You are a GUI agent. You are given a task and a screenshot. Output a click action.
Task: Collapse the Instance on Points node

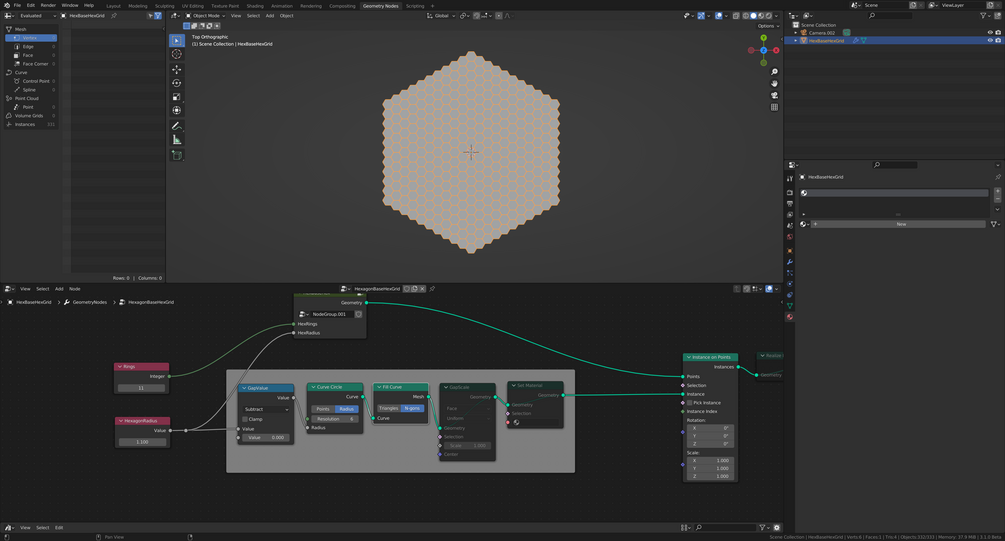pos(688,357)
